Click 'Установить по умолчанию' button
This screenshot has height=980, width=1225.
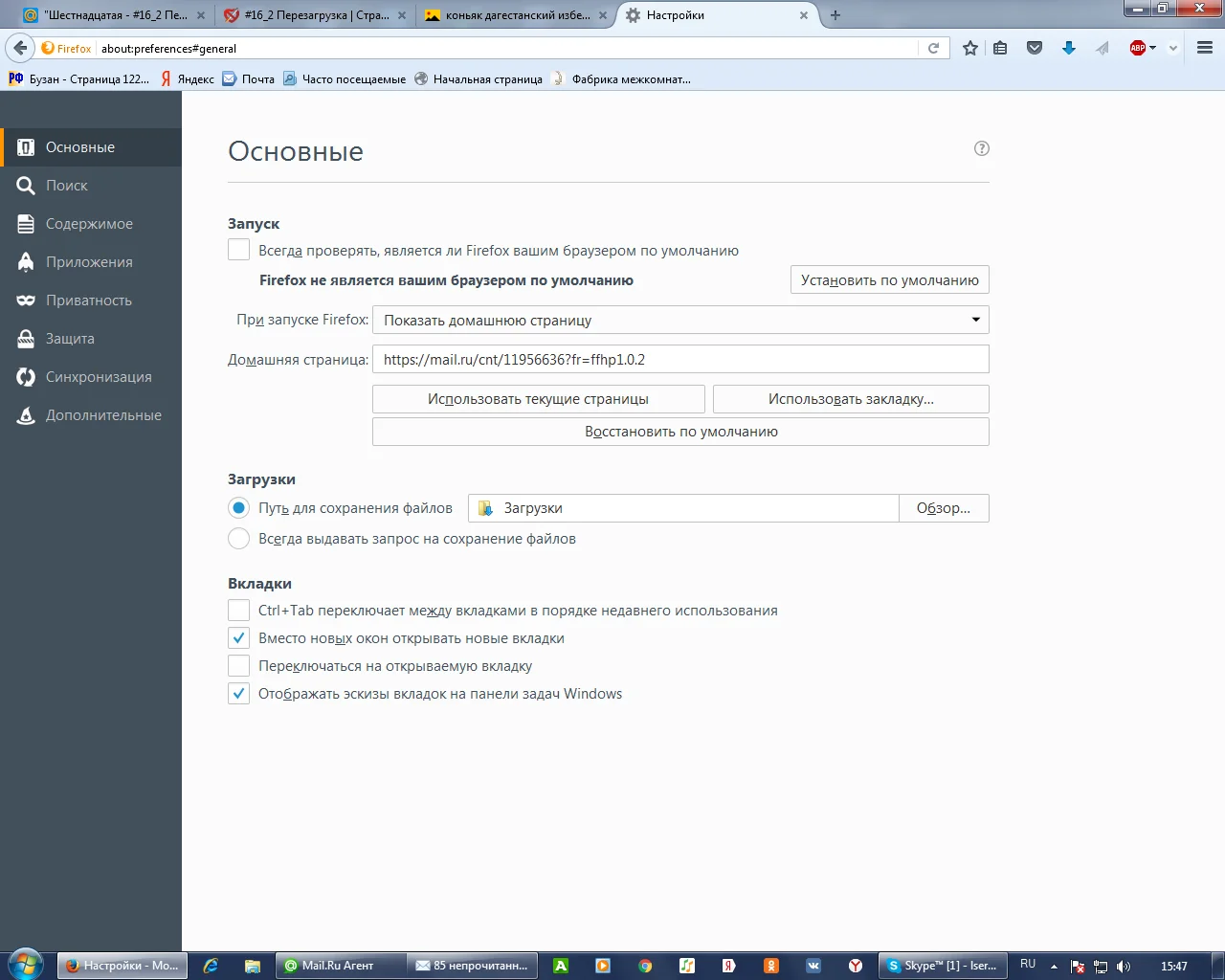[x=889, y=280]
